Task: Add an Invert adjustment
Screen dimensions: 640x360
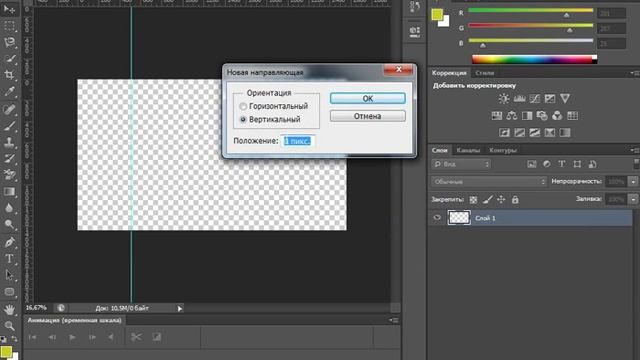Action: 504,133
